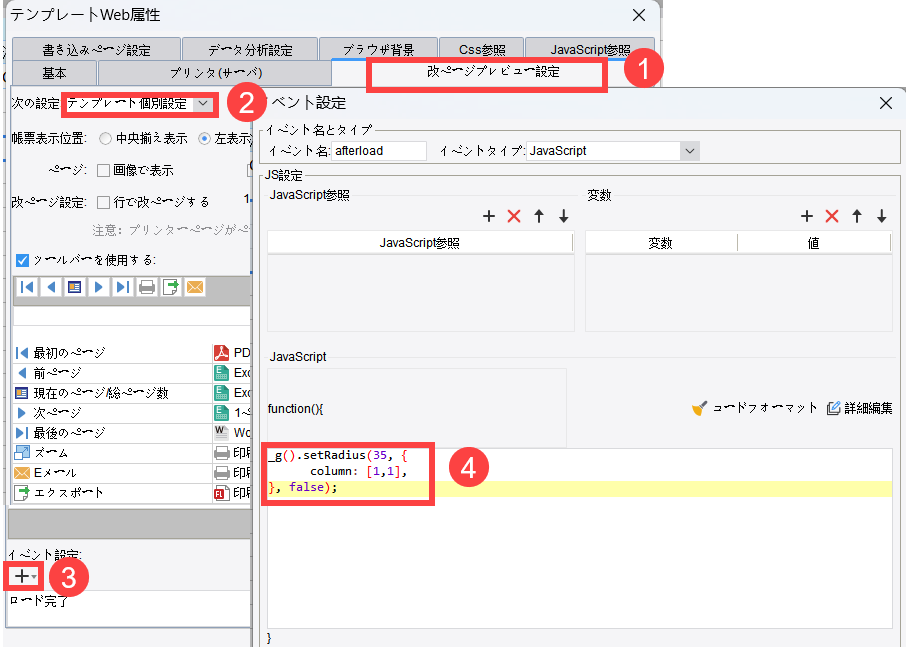Move 変数 entry up
906x647 pixels.
(856, 216)
